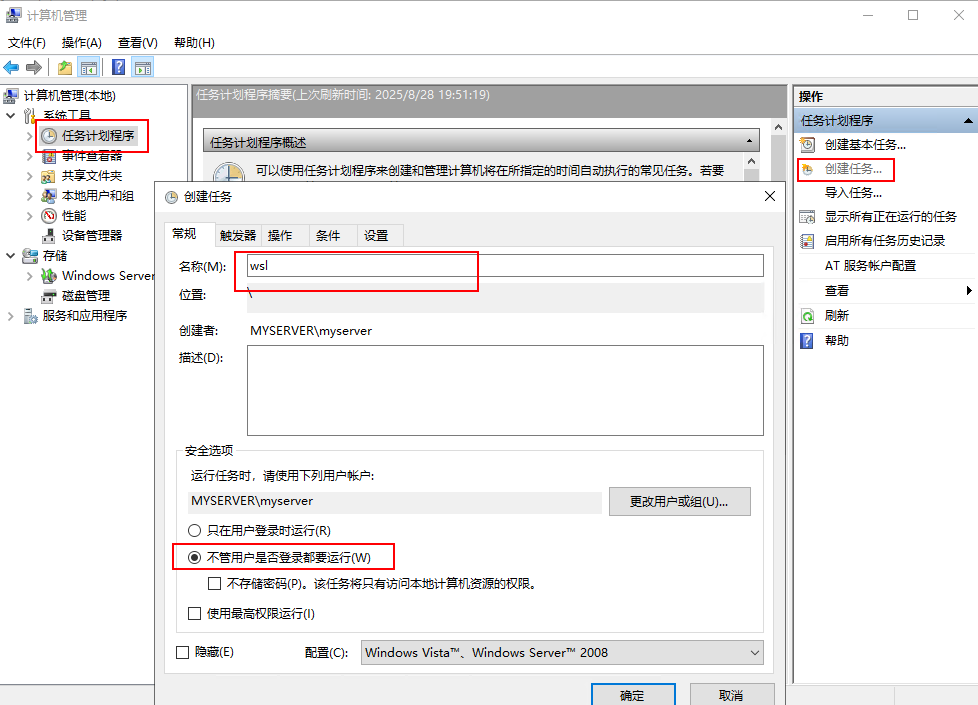Screen dimensions: 978x705
Task: Click 启用所有任务历史记录 icon
Action: [807, 241]
